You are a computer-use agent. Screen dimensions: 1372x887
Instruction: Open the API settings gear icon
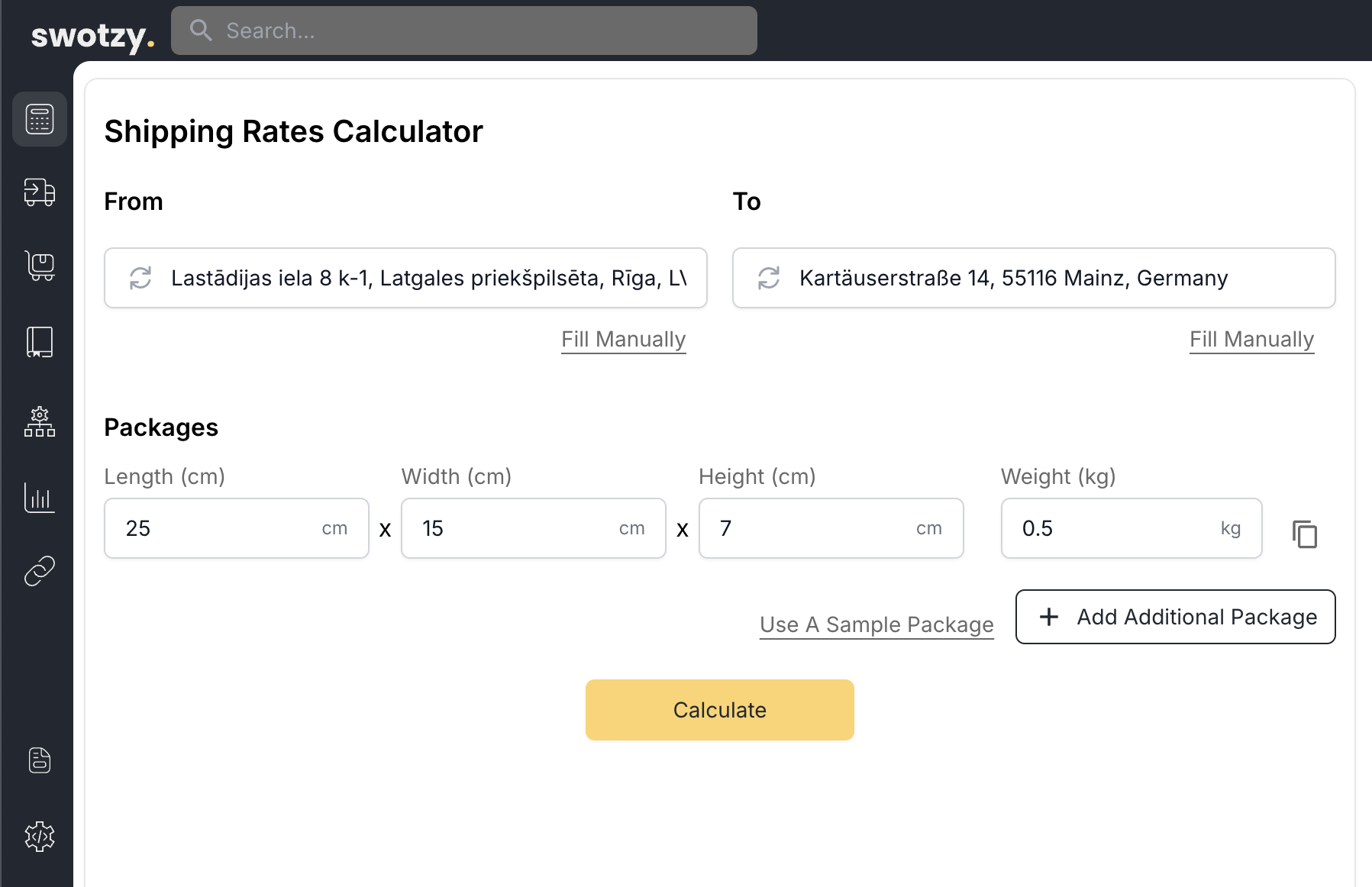[39, 836]
